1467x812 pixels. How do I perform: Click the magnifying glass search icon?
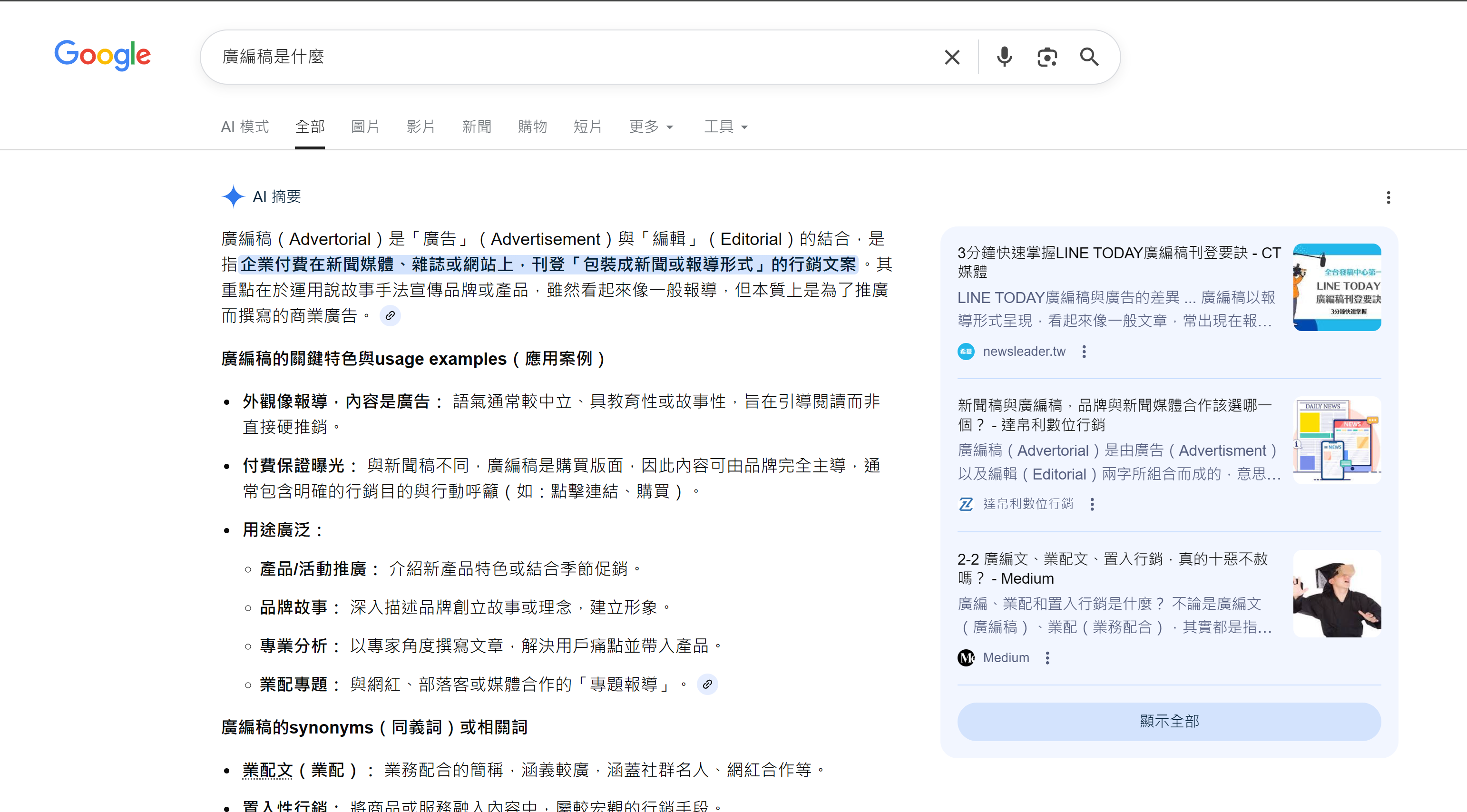pyautogui.click(x=1089, y=57)
